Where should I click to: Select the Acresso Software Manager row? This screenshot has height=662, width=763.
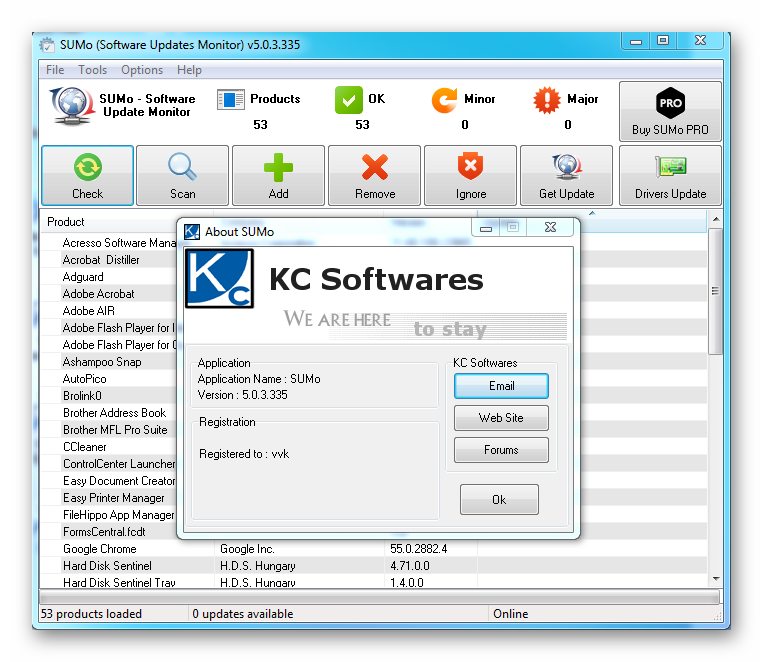pyautogui.click(x=119, y=243)
